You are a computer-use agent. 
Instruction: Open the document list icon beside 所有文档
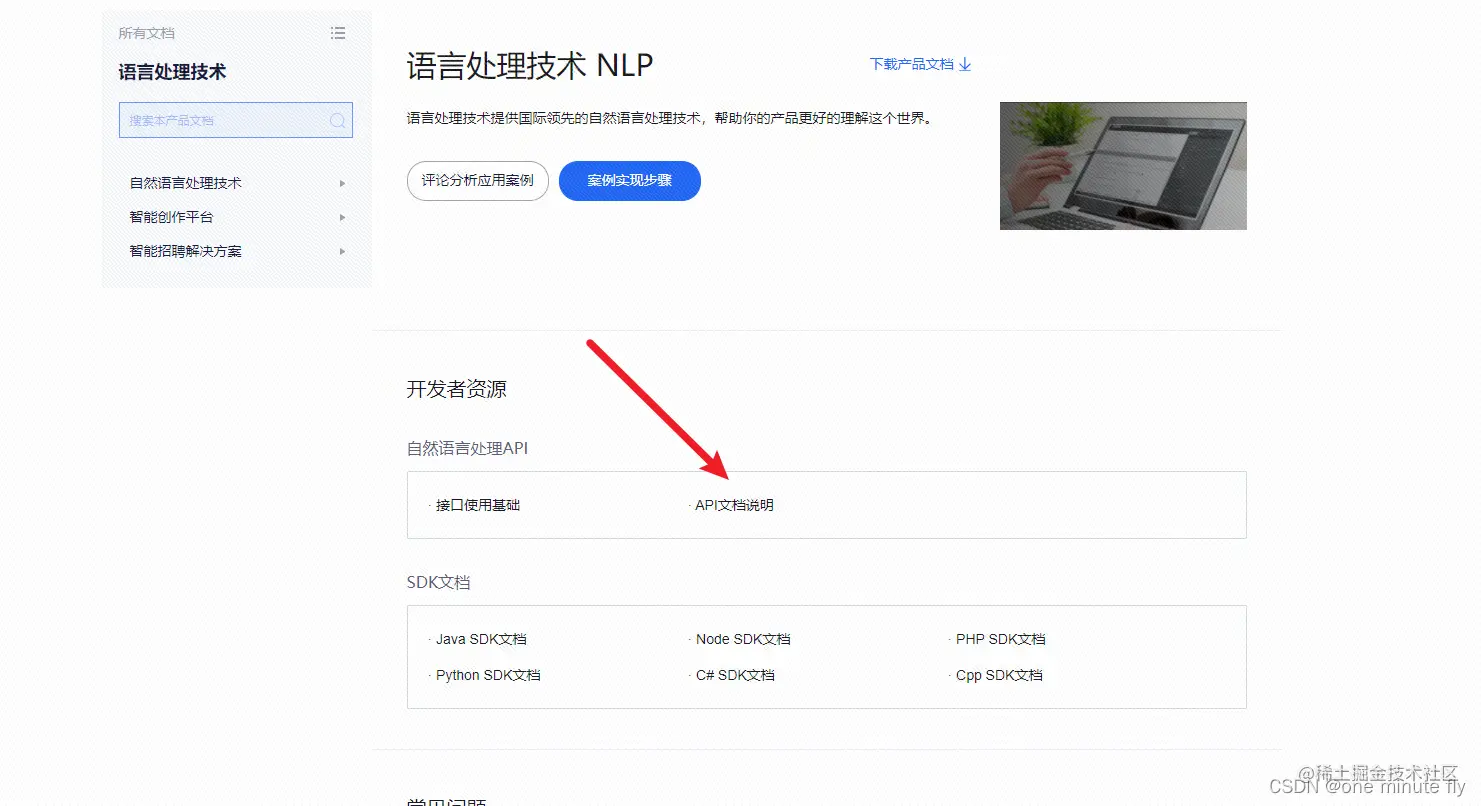(338, 32)
